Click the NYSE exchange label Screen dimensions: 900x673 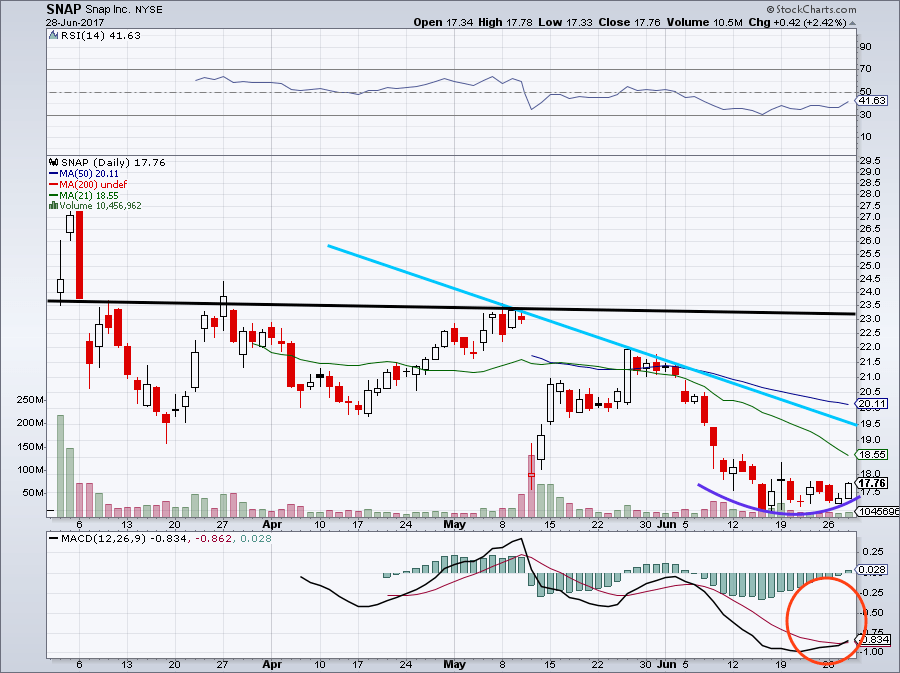[x=149, y=10]
